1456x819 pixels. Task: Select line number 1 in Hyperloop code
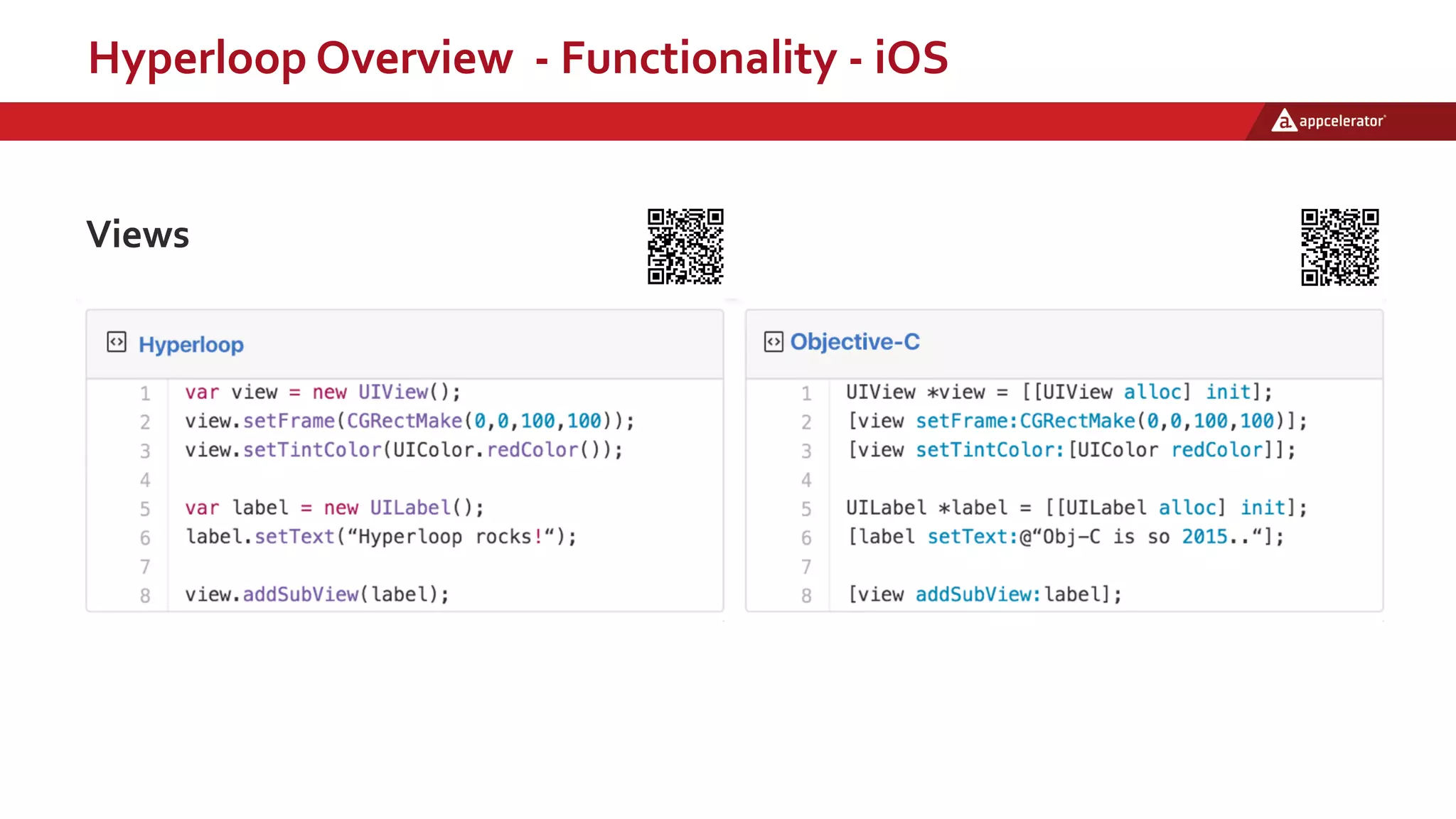[145, 393]
